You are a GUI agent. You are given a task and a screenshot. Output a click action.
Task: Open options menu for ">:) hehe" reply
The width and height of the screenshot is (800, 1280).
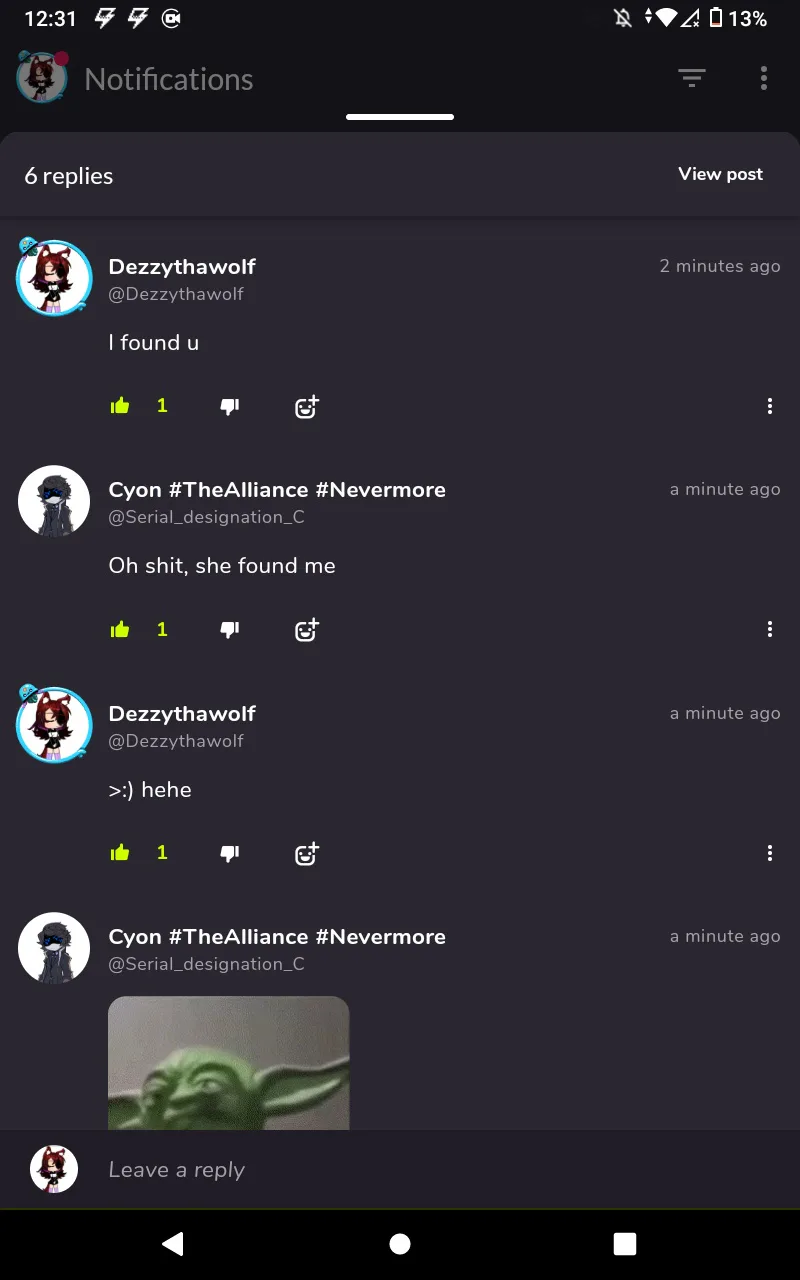click(x=769, y=853)
